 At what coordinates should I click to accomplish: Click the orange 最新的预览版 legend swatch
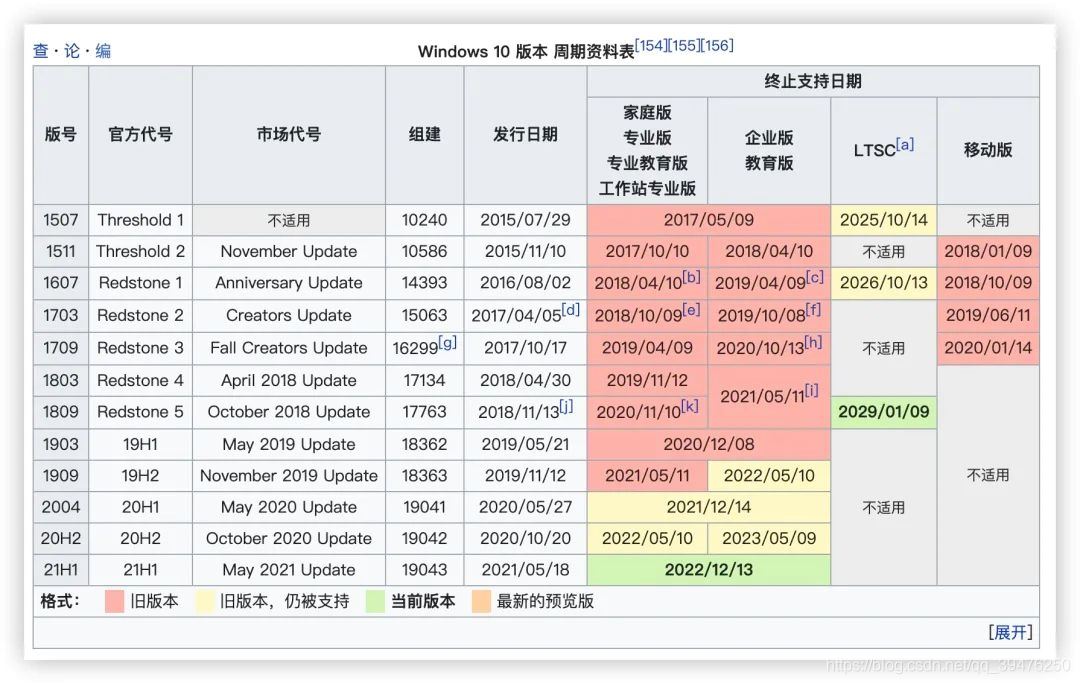tap(481, 601)
